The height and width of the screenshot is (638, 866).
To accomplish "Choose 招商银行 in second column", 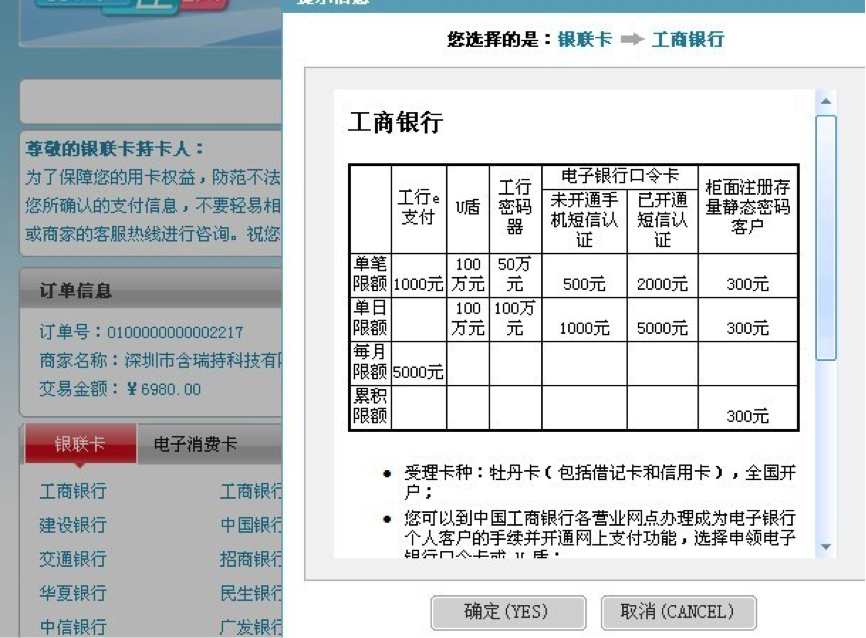I will [x=251, y=559].
